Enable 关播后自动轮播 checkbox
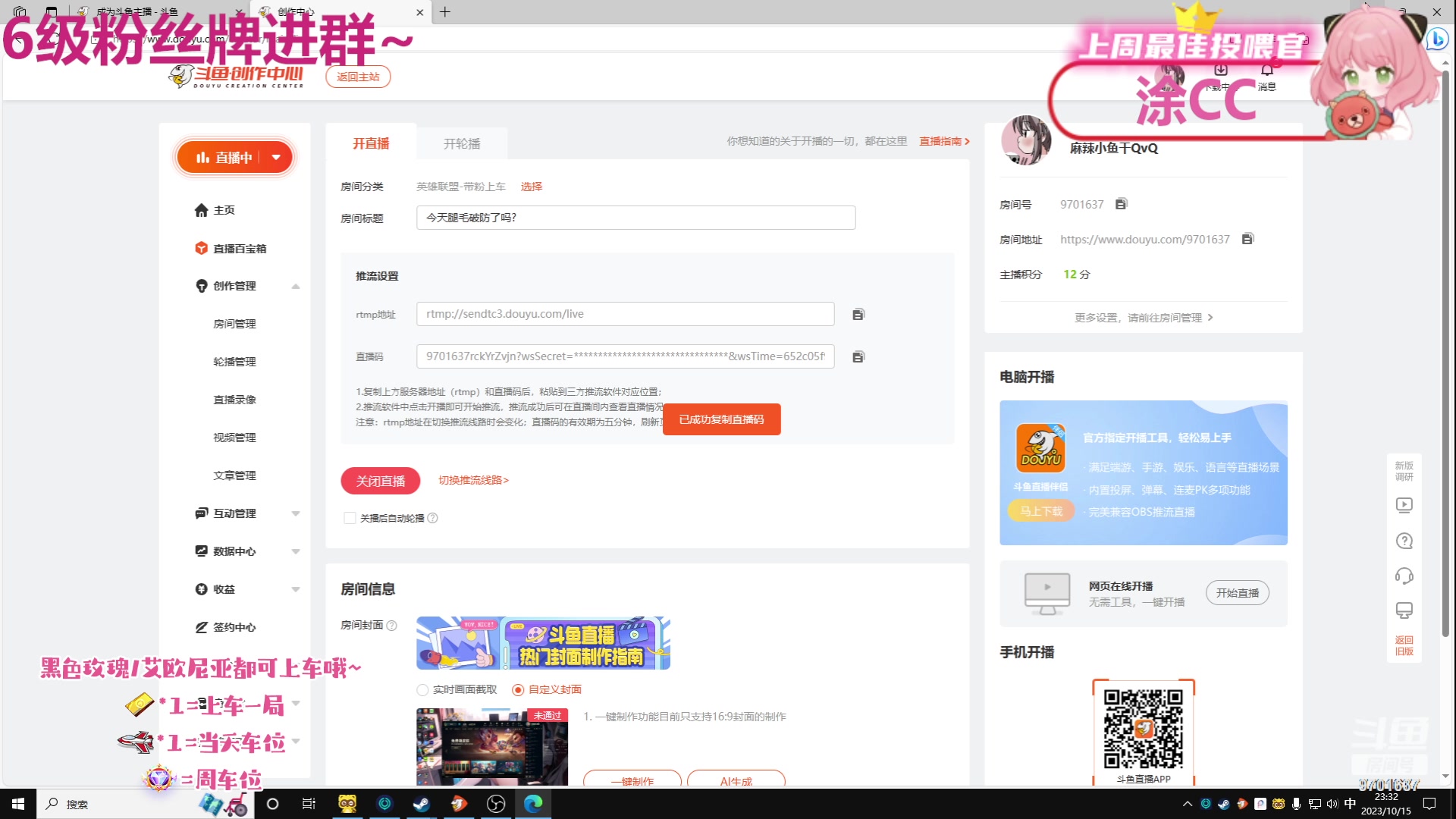The width and height of the screenshot is (1456, 819). (350, 518)
